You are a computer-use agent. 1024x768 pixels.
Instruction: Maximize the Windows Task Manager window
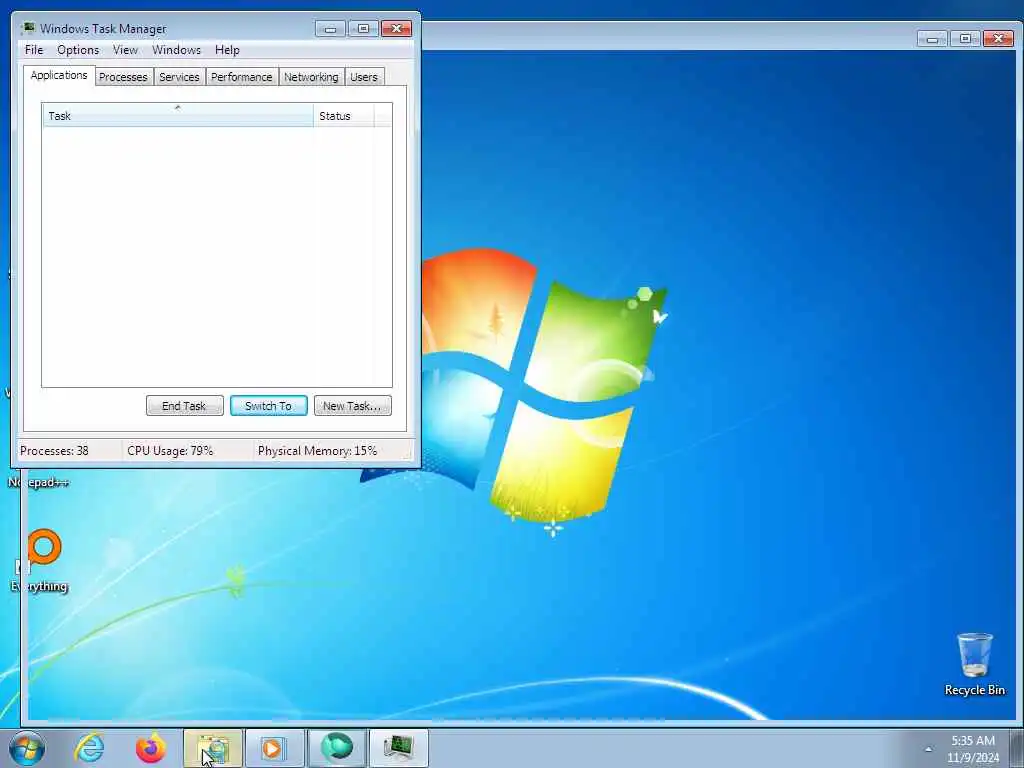pyautogui.click(x=363, y=29)
